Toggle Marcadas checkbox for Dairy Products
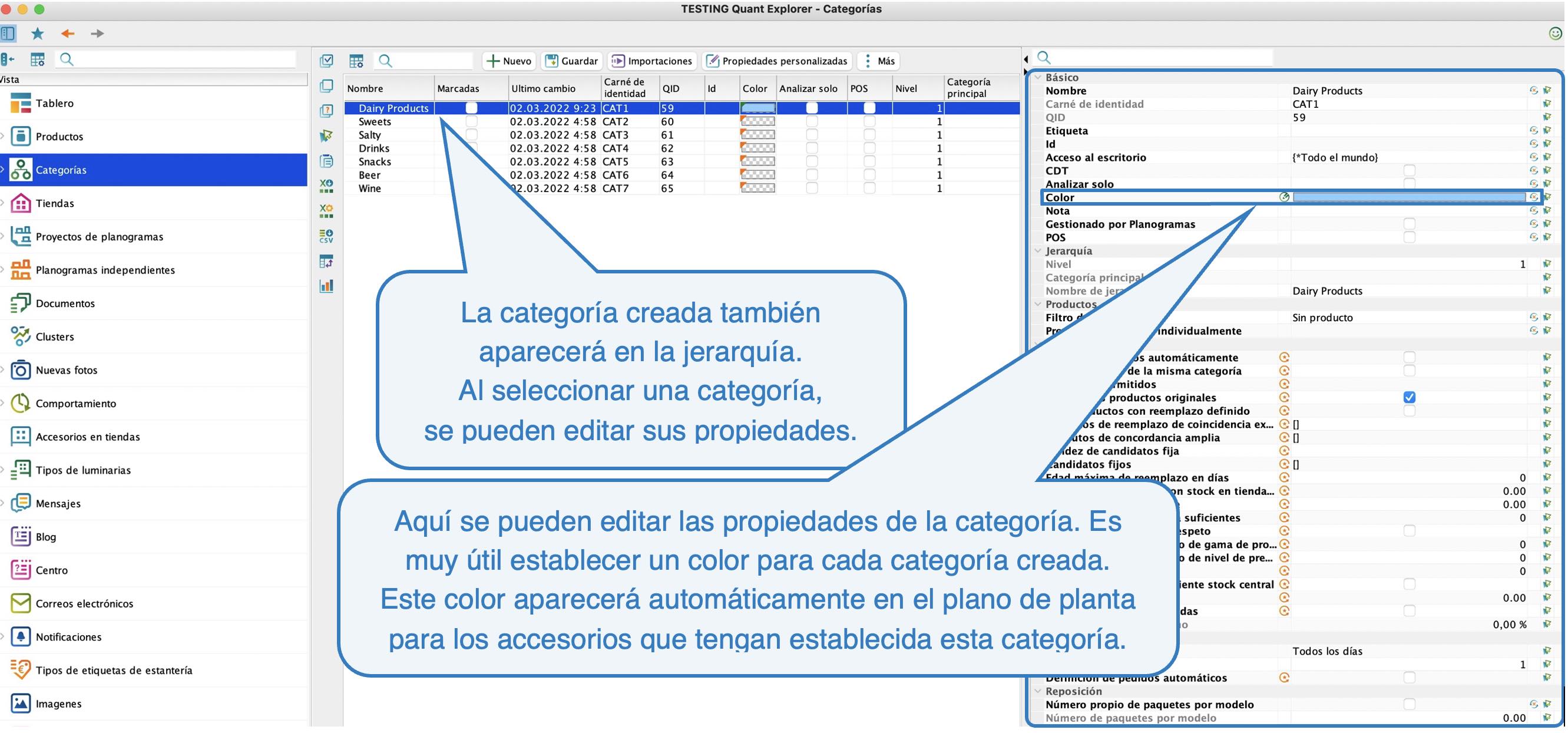Image resolution: width=1568 pixels, height=733 pixels. pyautogui.click(x=471, y=108)
